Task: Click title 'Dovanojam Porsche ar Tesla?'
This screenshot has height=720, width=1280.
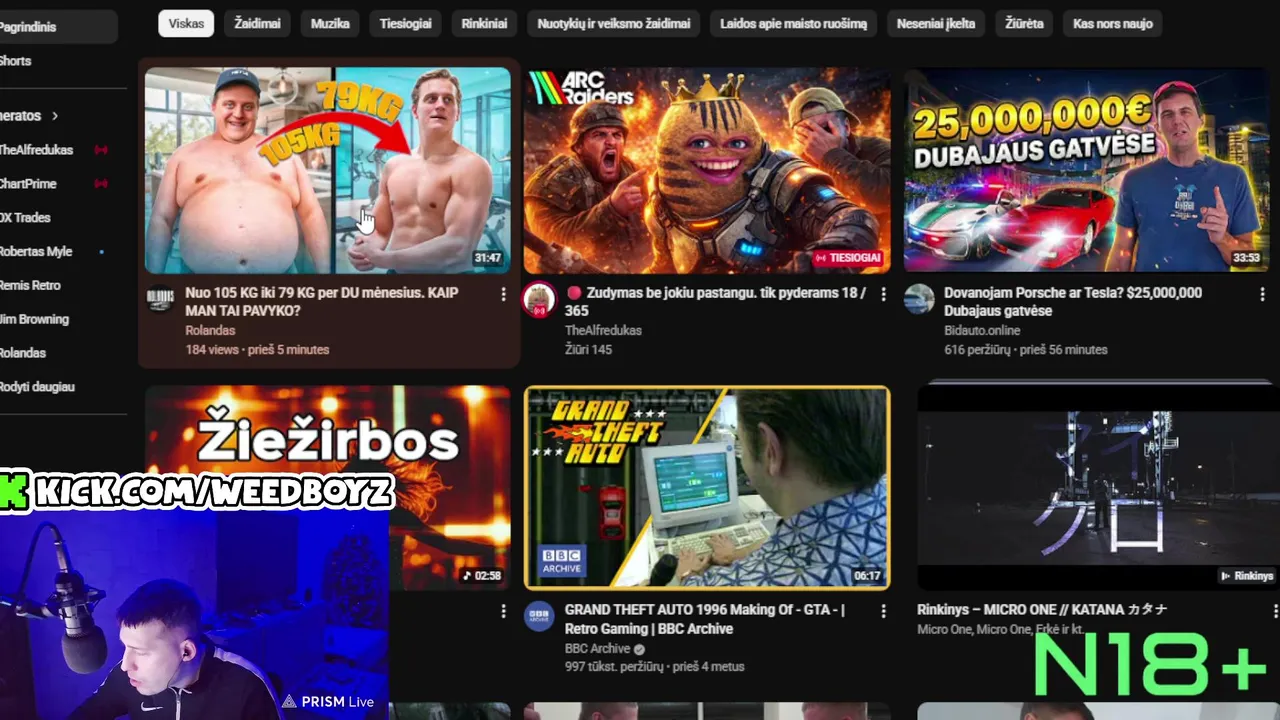Action: pyautogui.click(x=1073, y=302)
